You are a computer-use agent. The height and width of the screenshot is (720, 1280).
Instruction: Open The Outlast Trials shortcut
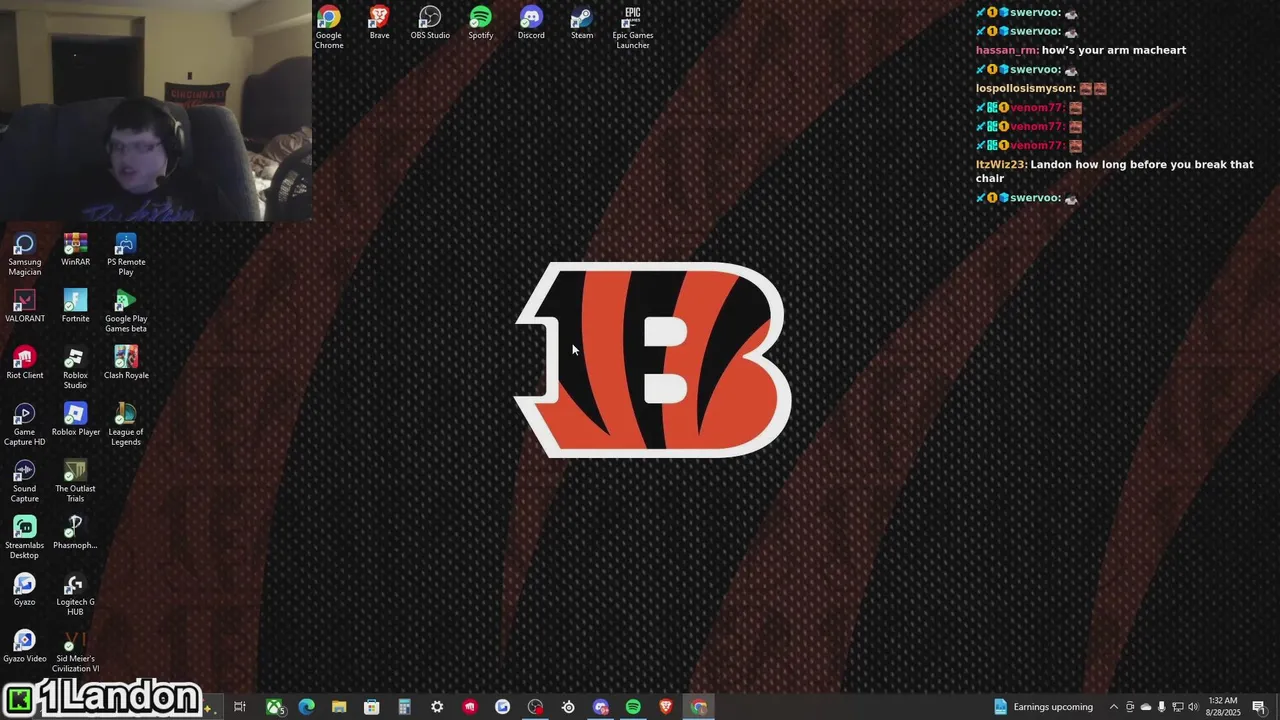(x=75, y=481)
